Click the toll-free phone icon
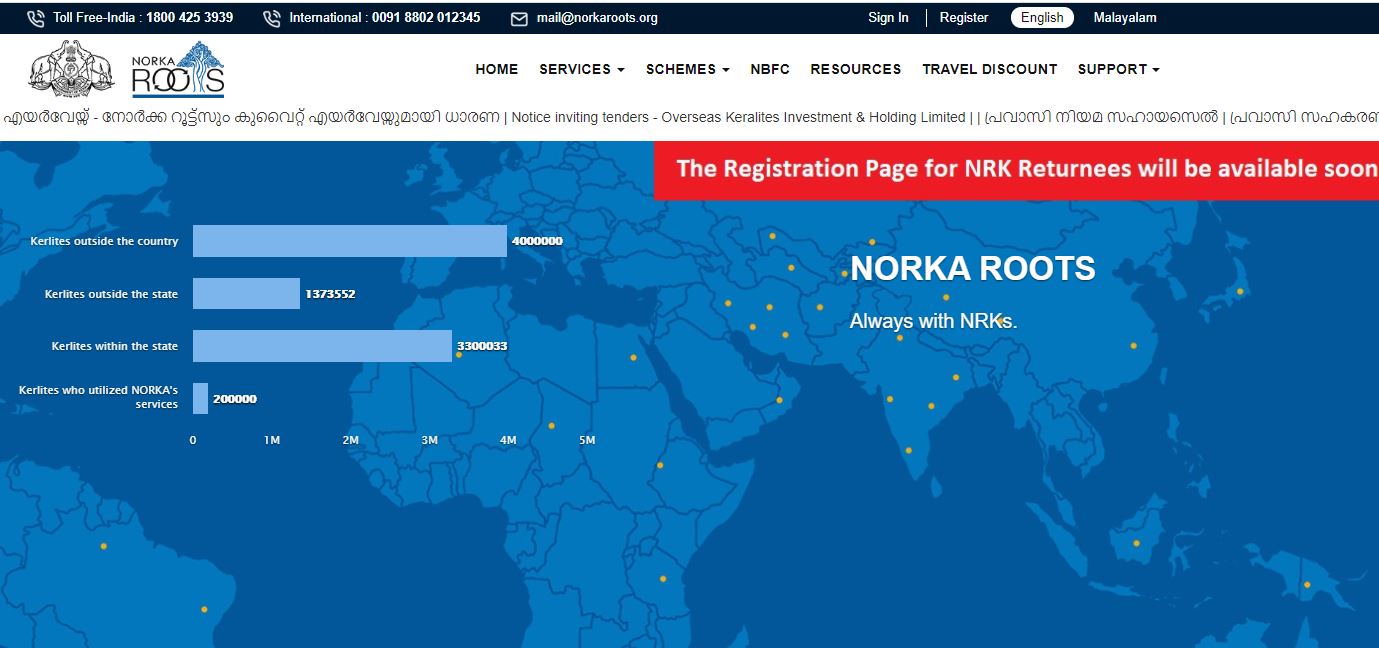 [36, 18]
